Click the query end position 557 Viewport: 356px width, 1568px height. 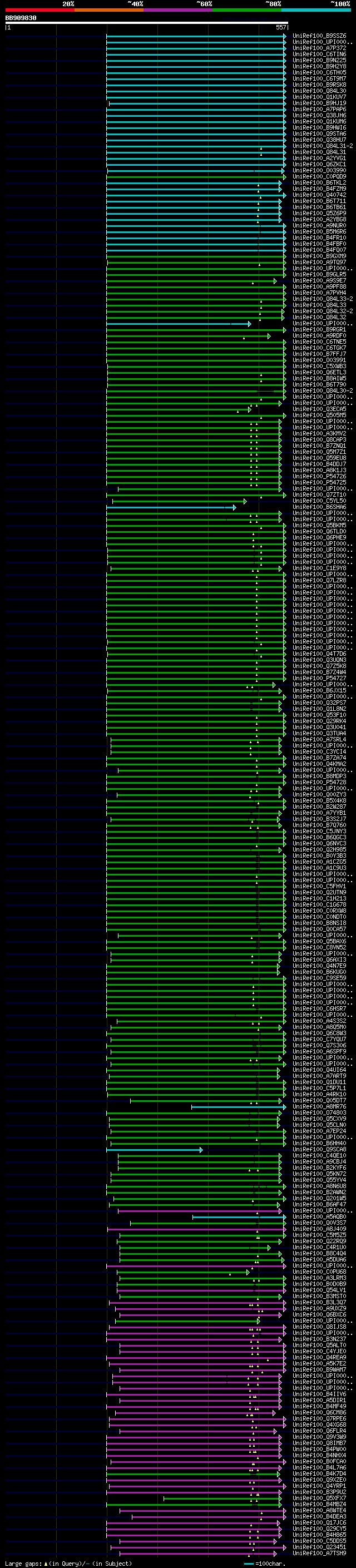tap(280, 27)
